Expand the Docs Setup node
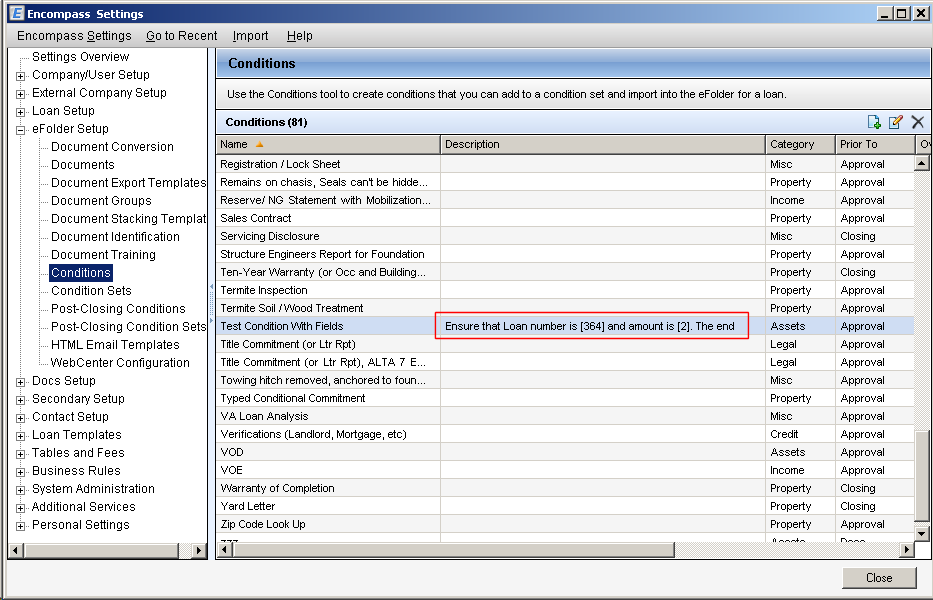 20,382
